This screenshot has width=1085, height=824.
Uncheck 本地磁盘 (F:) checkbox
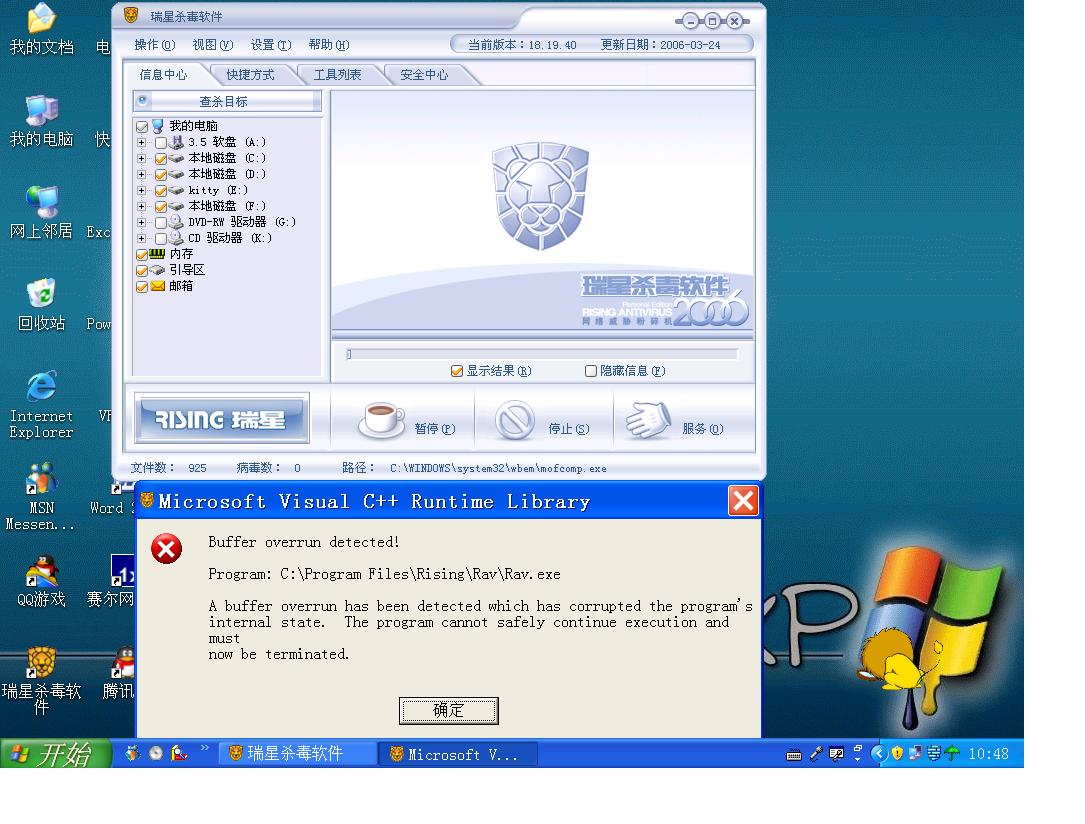pos(161,206)
